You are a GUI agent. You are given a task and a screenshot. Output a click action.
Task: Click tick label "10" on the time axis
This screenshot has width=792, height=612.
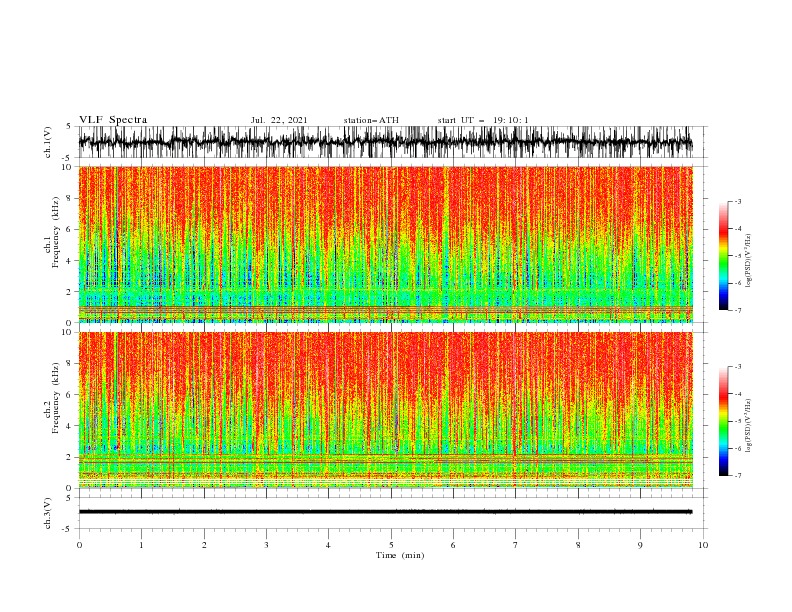(703, 545)
